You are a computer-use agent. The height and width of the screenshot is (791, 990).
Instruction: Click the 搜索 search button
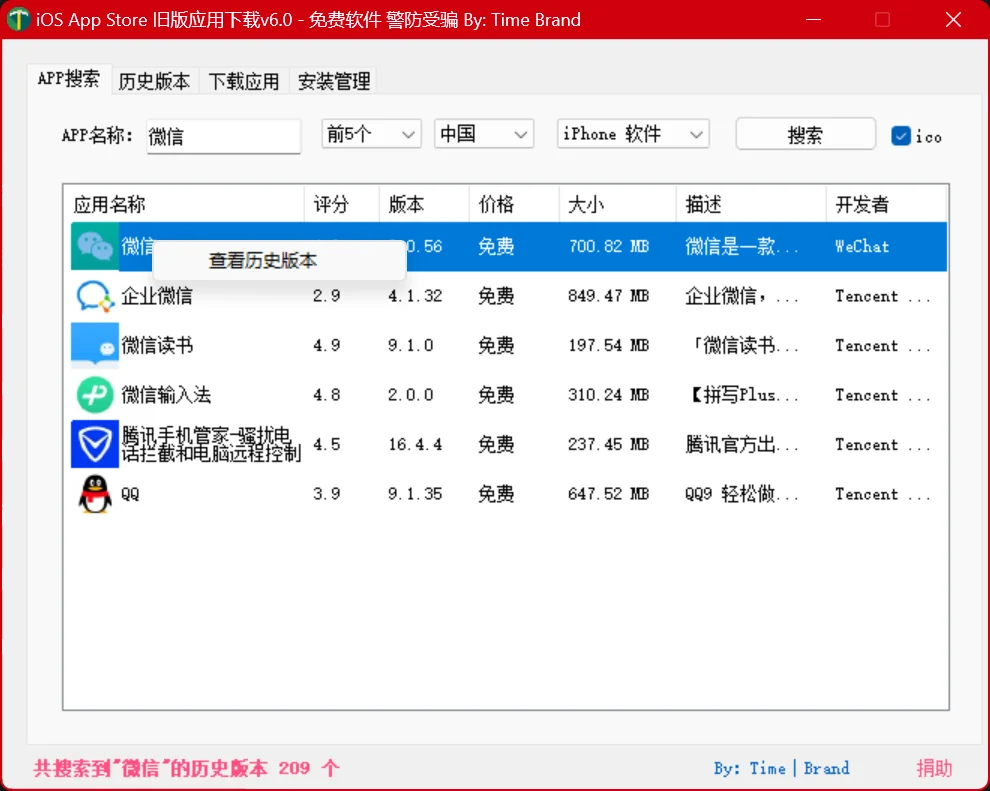point(805,133)
